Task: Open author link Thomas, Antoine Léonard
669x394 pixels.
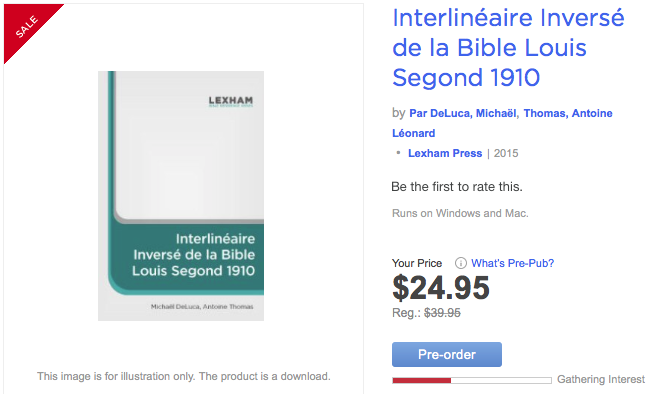Action: click(x=502, y=123)
